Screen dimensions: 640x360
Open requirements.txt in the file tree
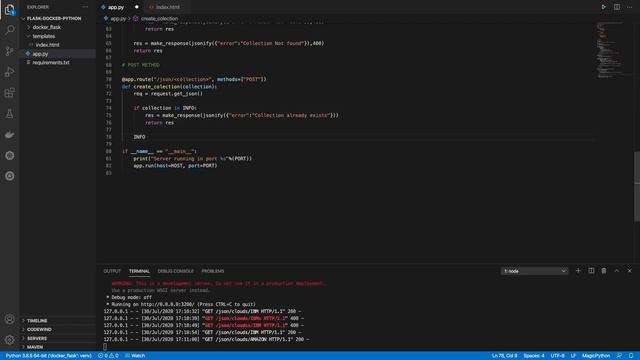coord(51,62)
